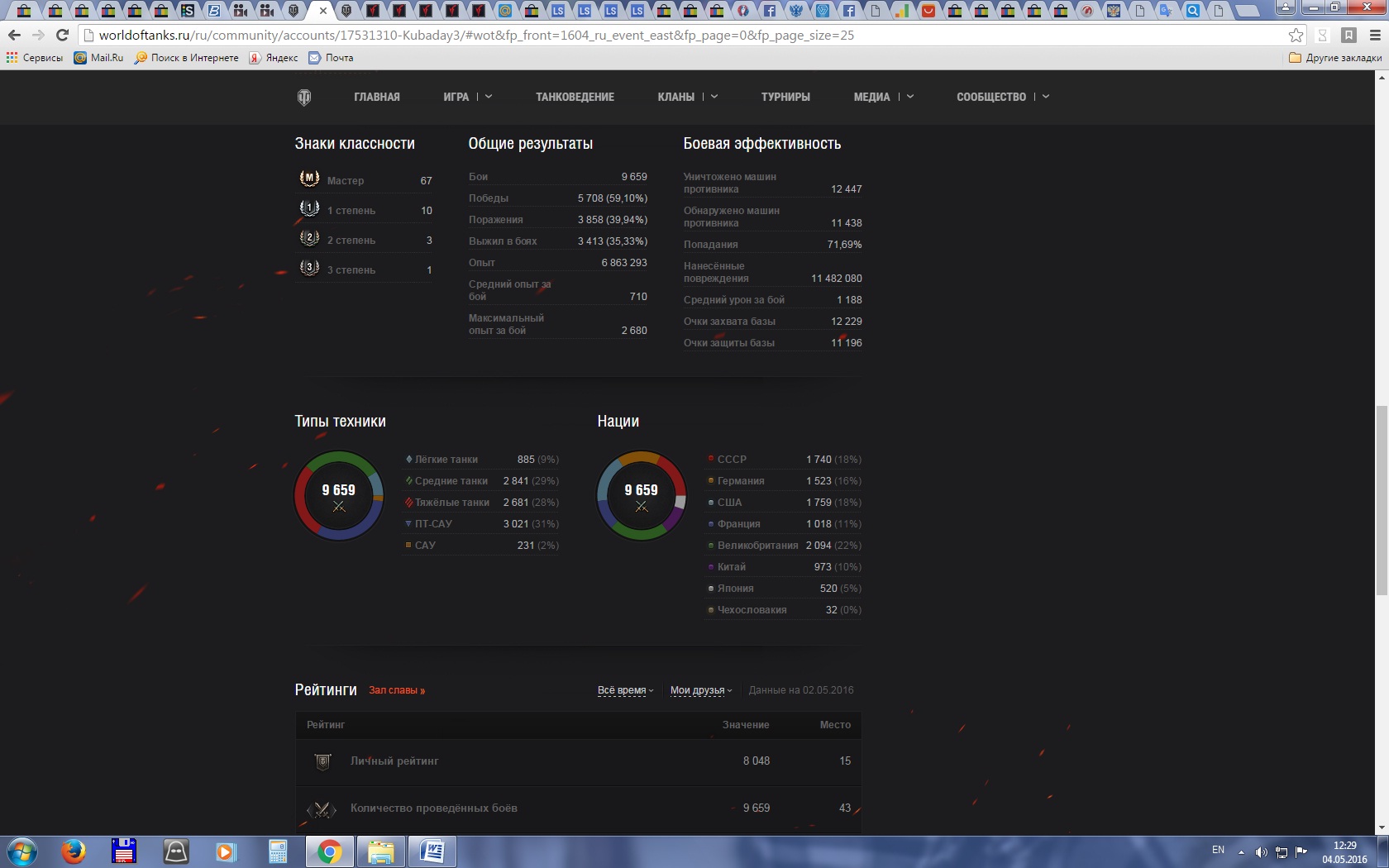This screenshot has height=868, width=1389.
Task: Click the hourglass extension icon in the toolbar
Action: 1322,35
